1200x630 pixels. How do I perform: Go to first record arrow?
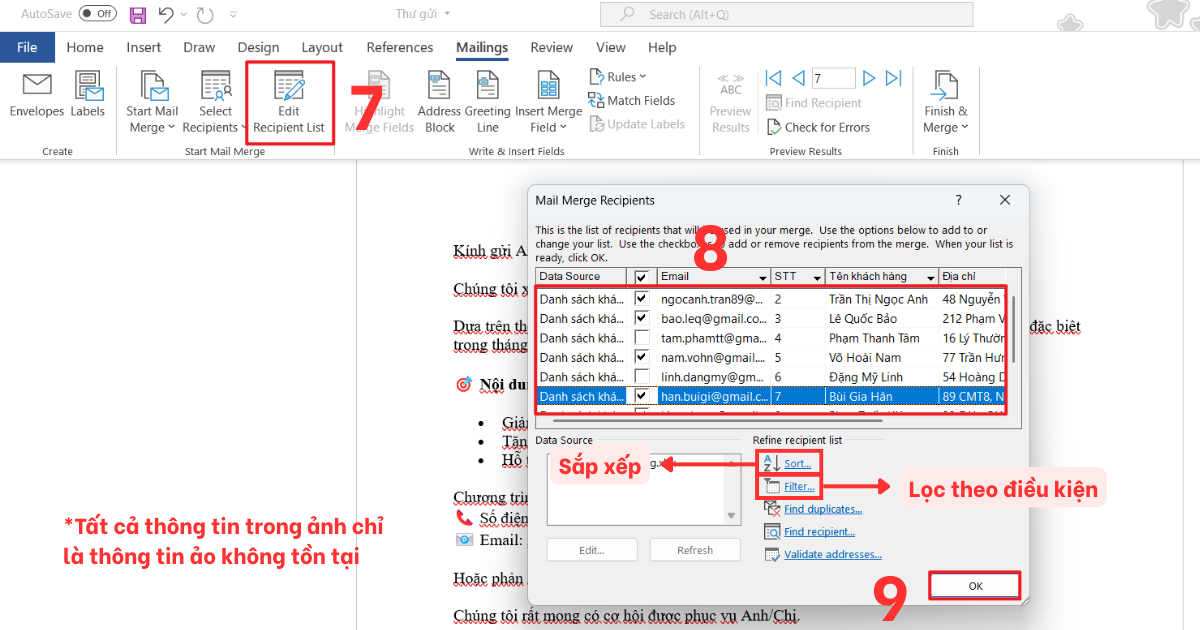click(773, 78)
